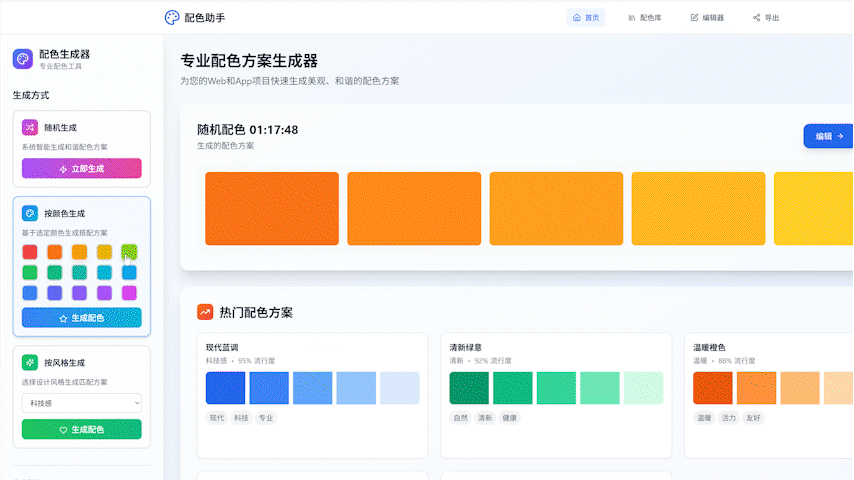Click the 自然 tag in 清新绿意 card
The width and height of the screenshot is (854, 480).
(461, 418)
